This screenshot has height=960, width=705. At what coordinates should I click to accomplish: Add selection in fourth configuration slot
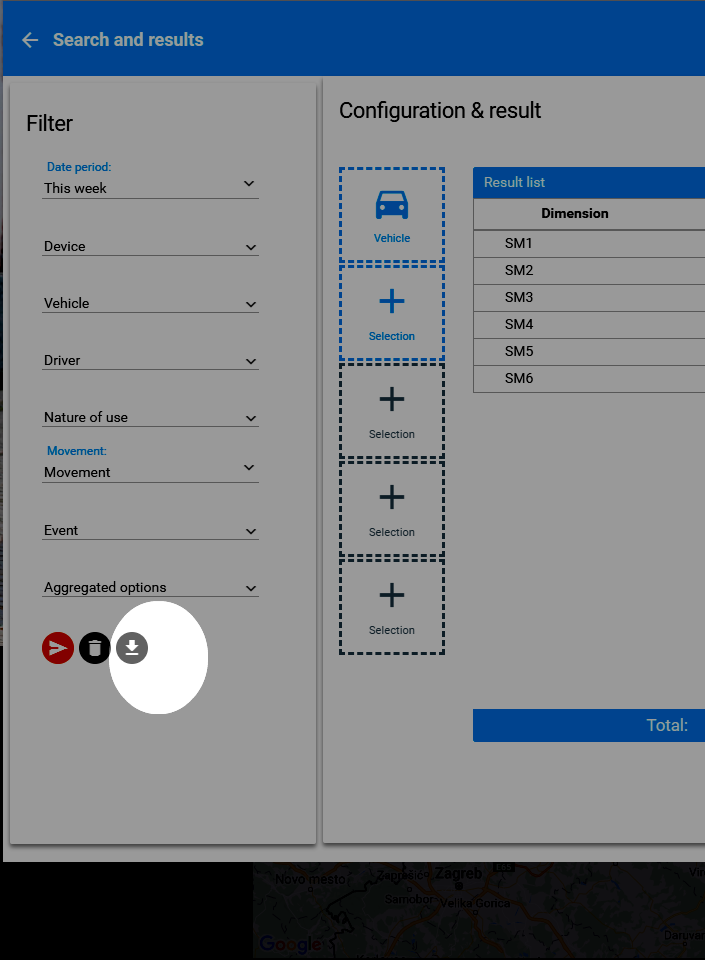point(392,509)
